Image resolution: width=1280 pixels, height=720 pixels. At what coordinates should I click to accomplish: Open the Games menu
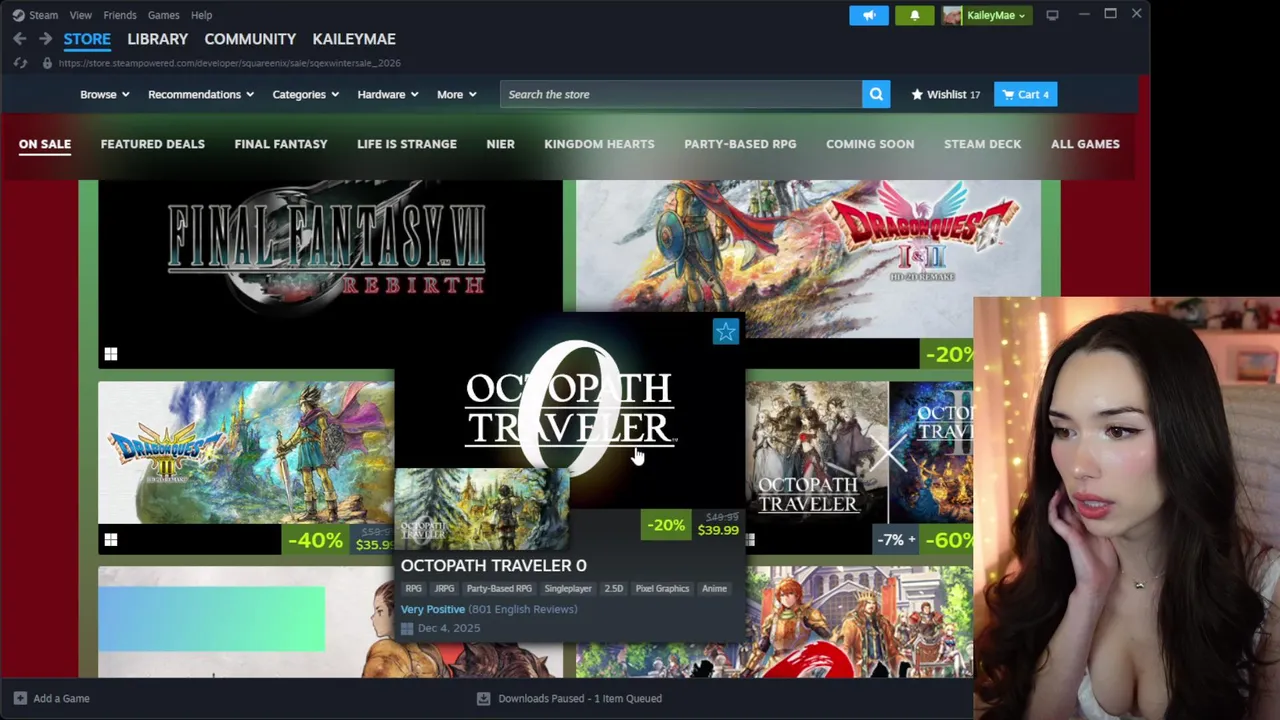click(163, 15)
